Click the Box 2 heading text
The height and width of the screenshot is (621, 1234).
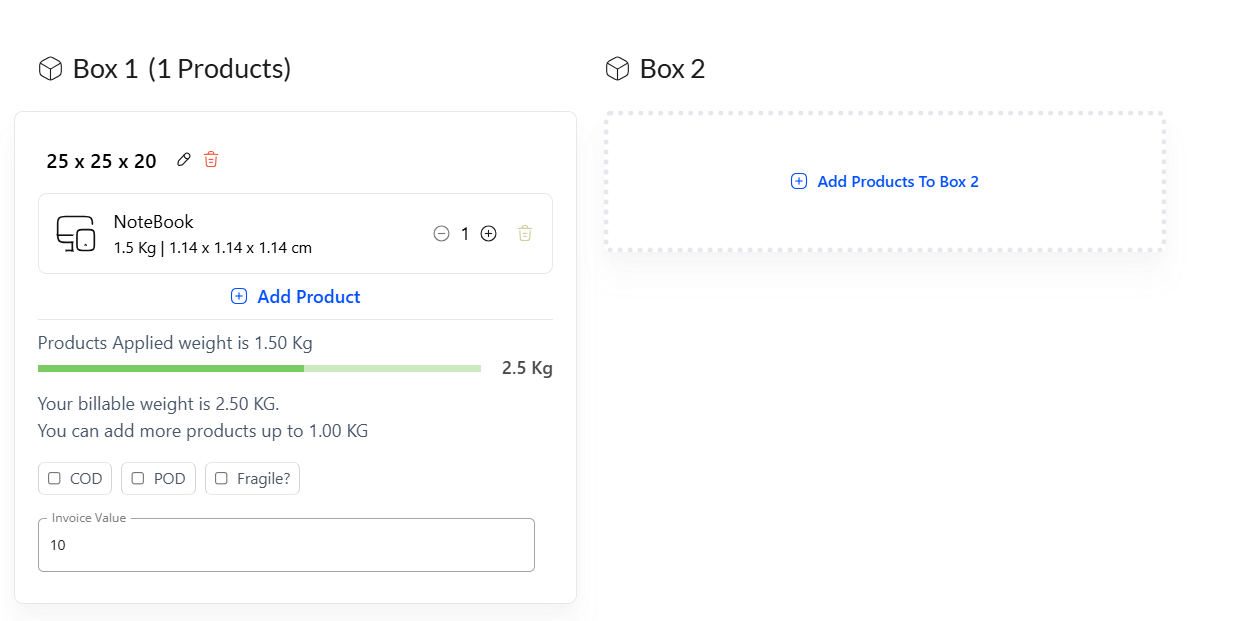672,69
